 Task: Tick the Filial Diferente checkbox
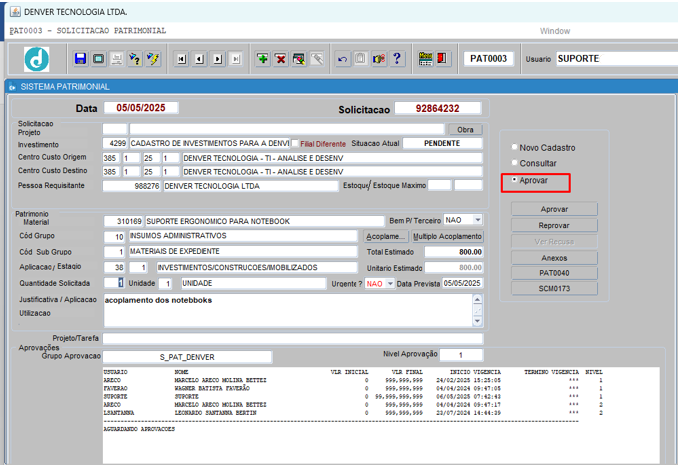(x=295, y=143)
